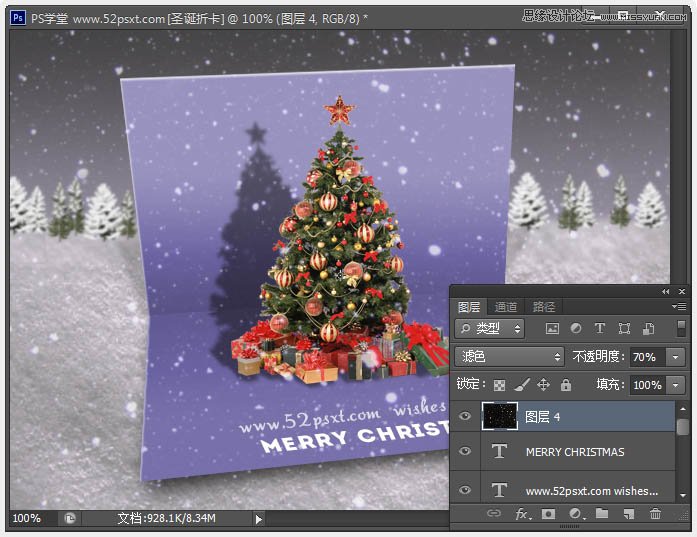697x537 pixels.
Task: Filter layers by adjustment layer icon
Action: 576,329
